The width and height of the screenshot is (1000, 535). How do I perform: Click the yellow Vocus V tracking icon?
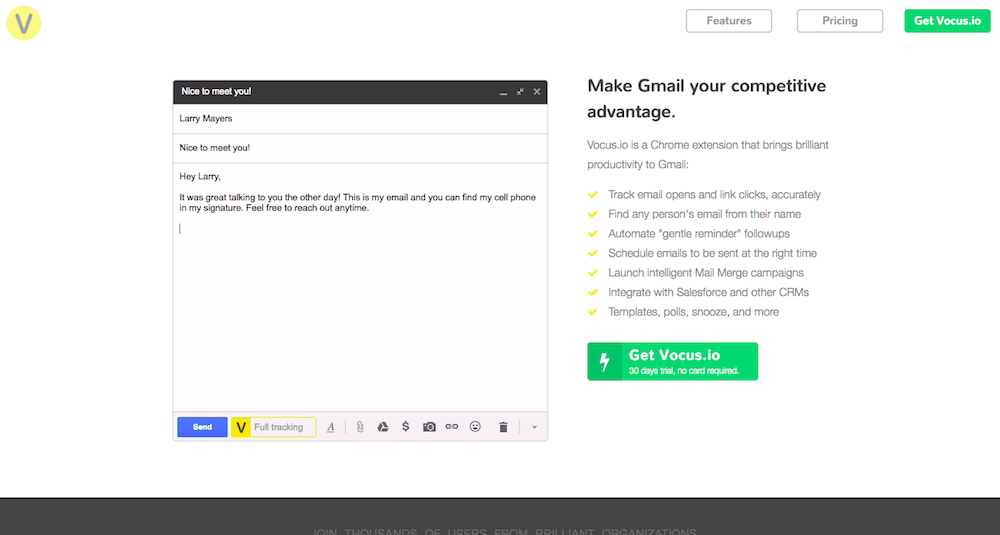241,427
